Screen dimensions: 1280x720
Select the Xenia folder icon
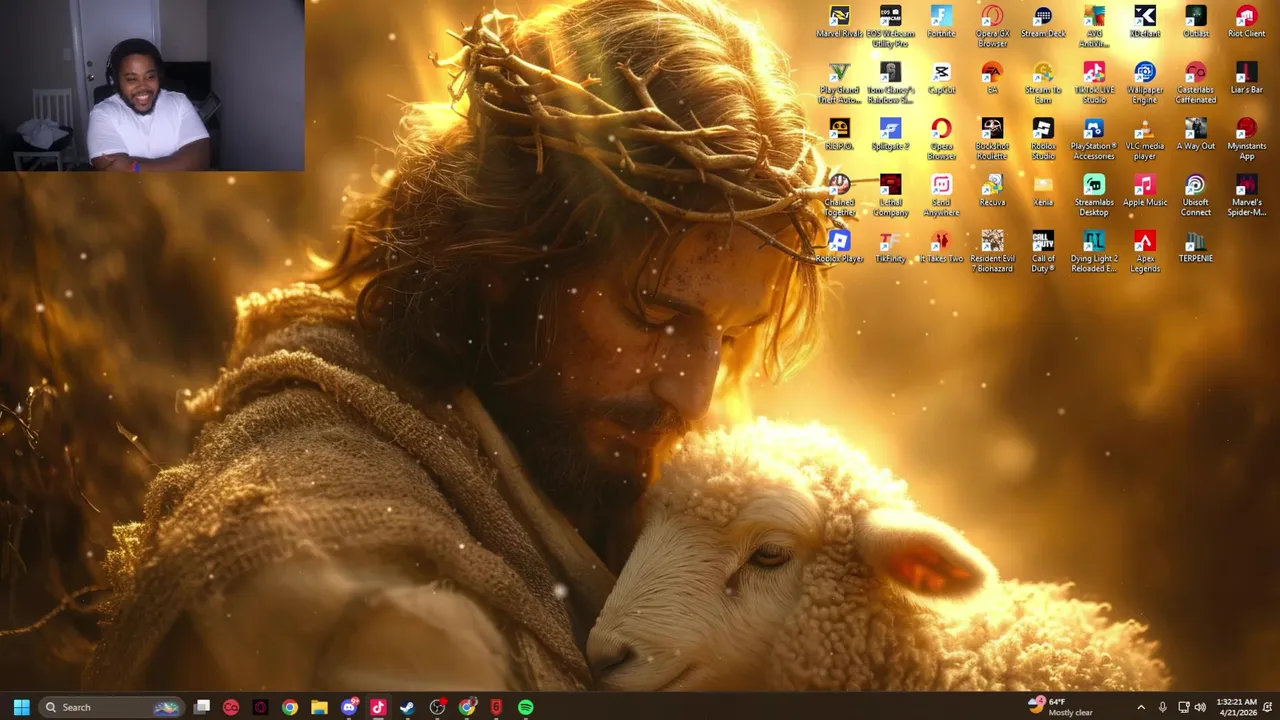[1043, 190]
